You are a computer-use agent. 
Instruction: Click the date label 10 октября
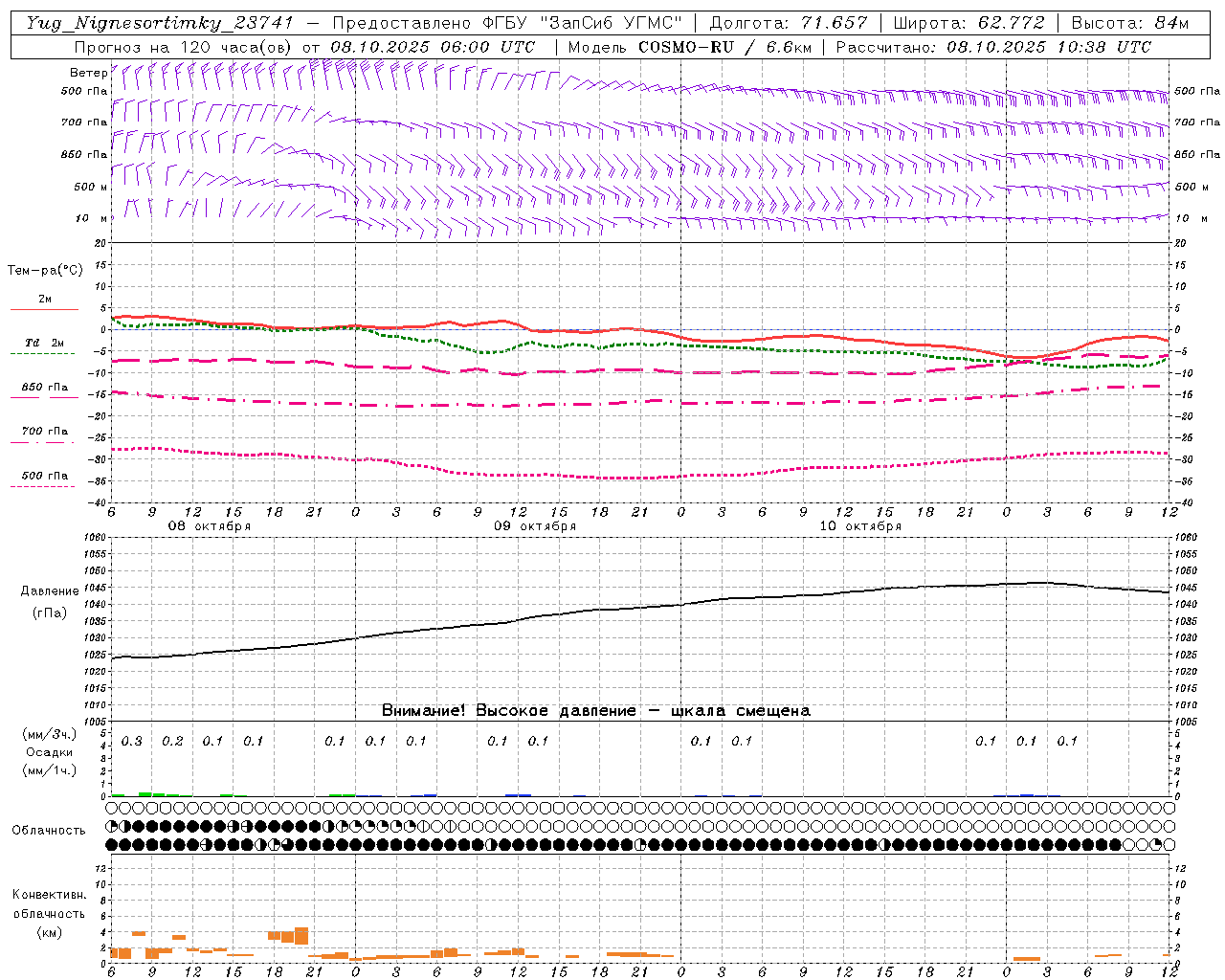(x=860, y=526)
